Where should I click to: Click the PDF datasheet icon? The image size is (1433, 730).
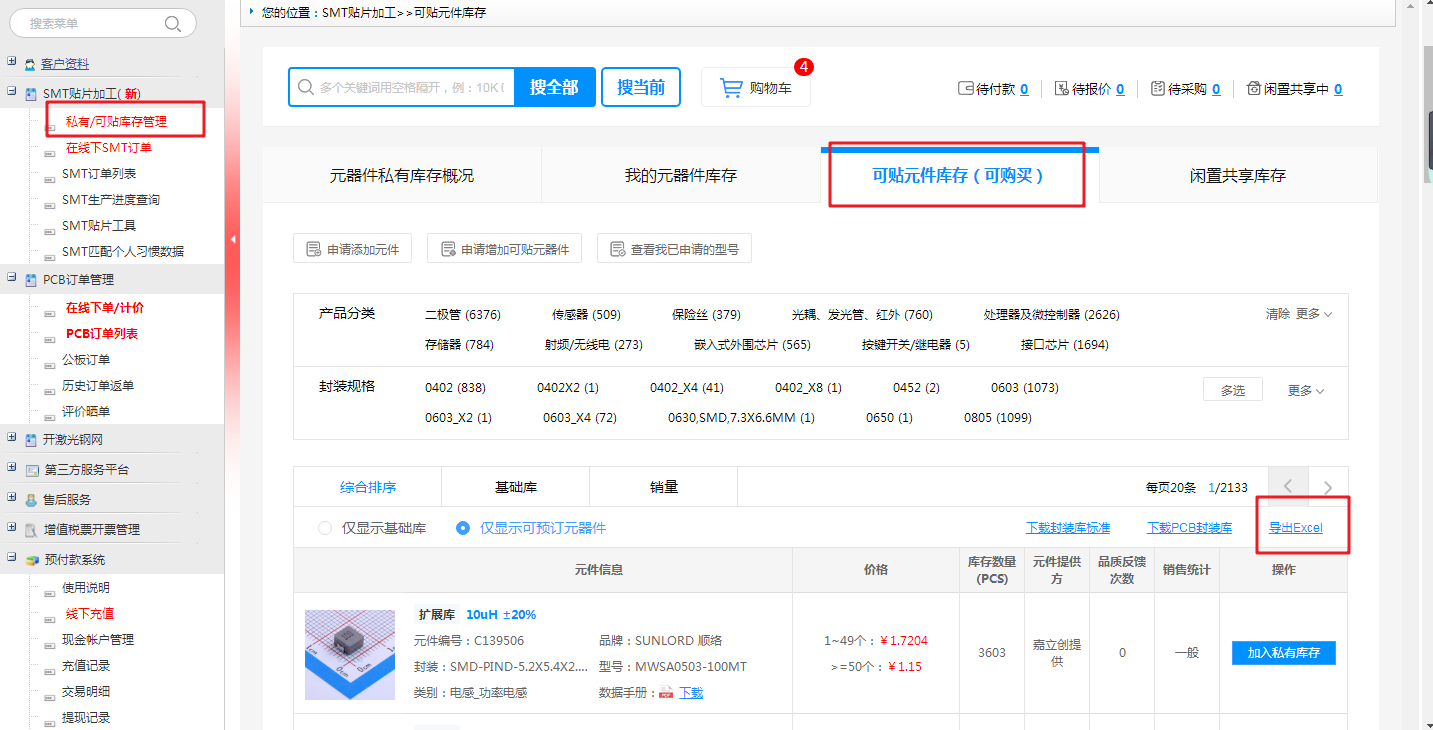click(x=666, y=693)
